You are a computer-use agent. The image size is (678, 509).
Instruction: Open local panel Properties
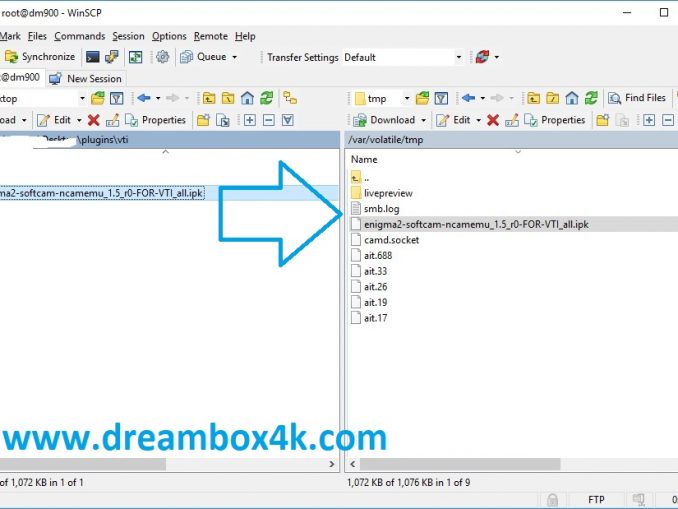pyautogui.click(x=156, y=120)
